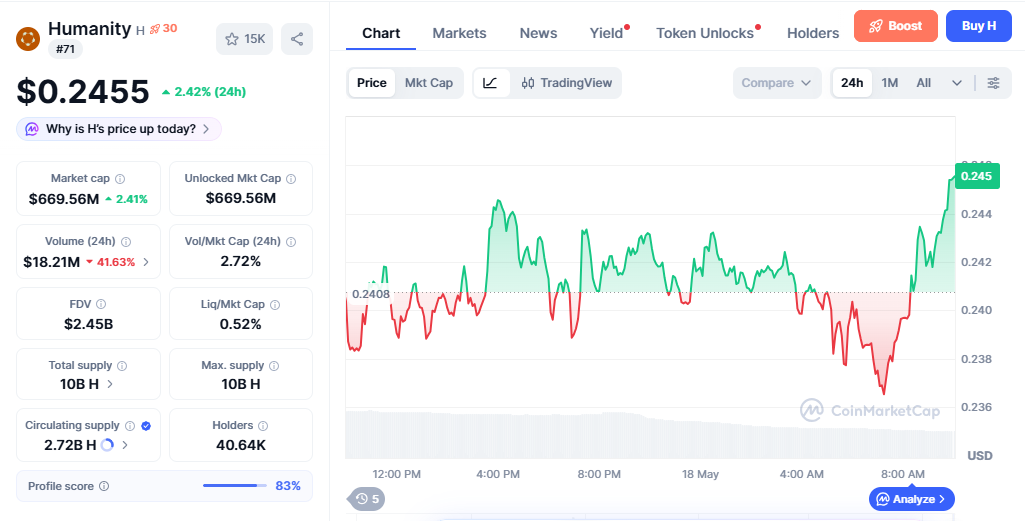Screen dimensions: 1025x521
Task: Click the $2.45B FDV value
Action: [x=88, y=324]
